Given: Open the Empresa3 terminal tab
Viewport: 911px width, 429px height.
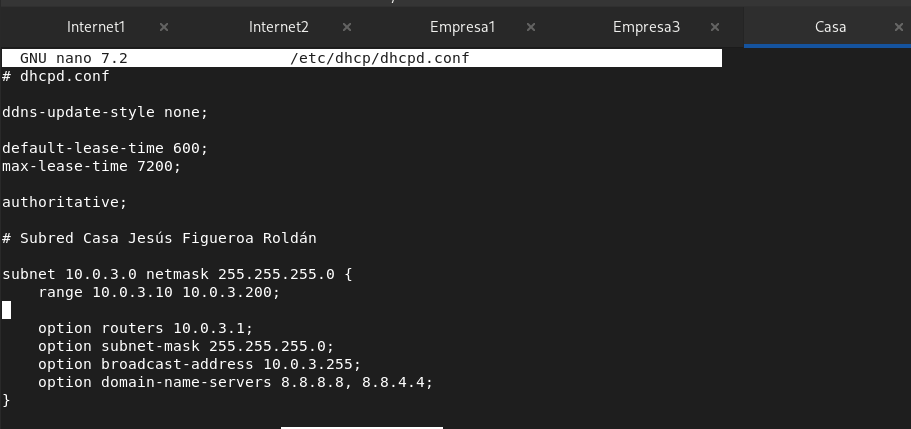Looking at the screenshot, I should coord(646,27).
